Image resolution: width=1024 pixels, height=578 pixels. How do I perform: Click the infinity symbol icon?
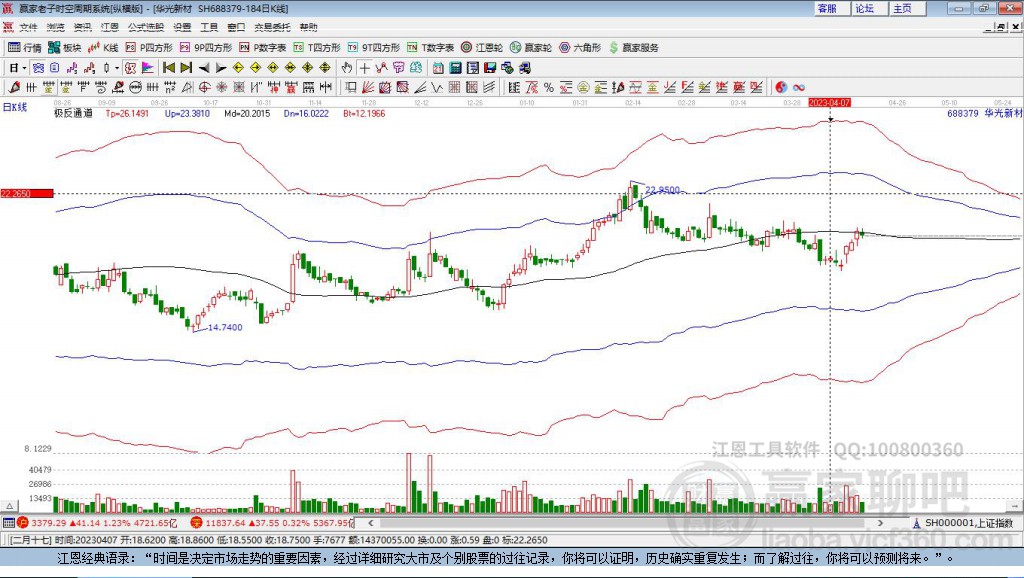pos(799,88)
